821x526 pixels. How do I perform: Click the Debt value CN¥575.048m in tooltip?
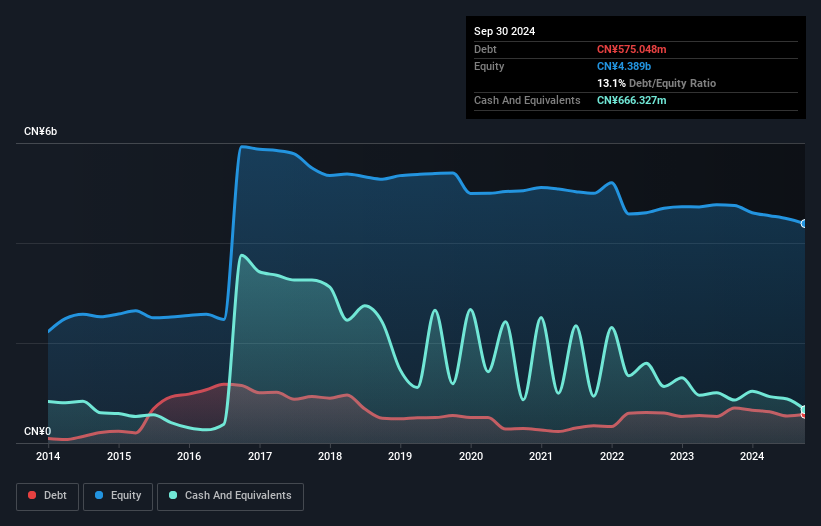631,49
